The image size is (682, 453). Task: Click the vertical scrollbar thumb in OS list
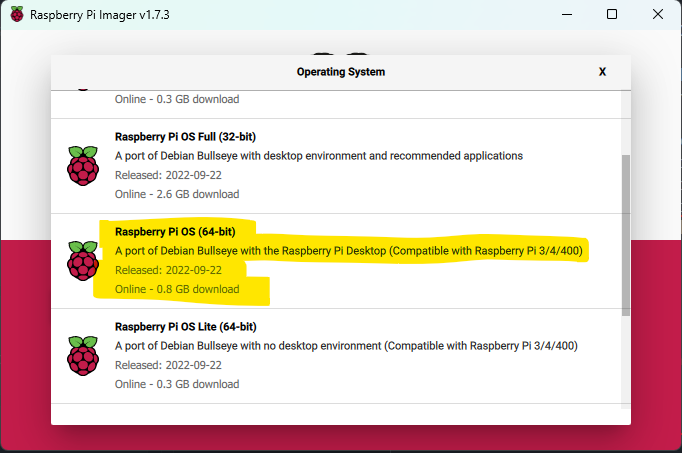click(626, 235)
